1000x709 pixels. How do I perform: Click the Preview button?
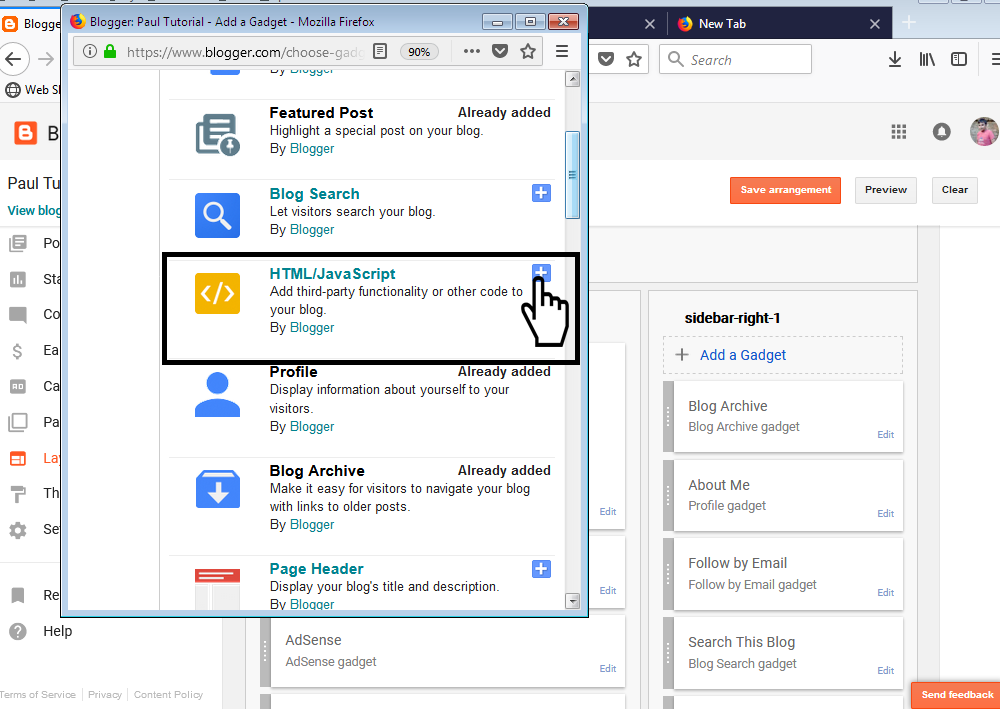click(x=885, y=190)
